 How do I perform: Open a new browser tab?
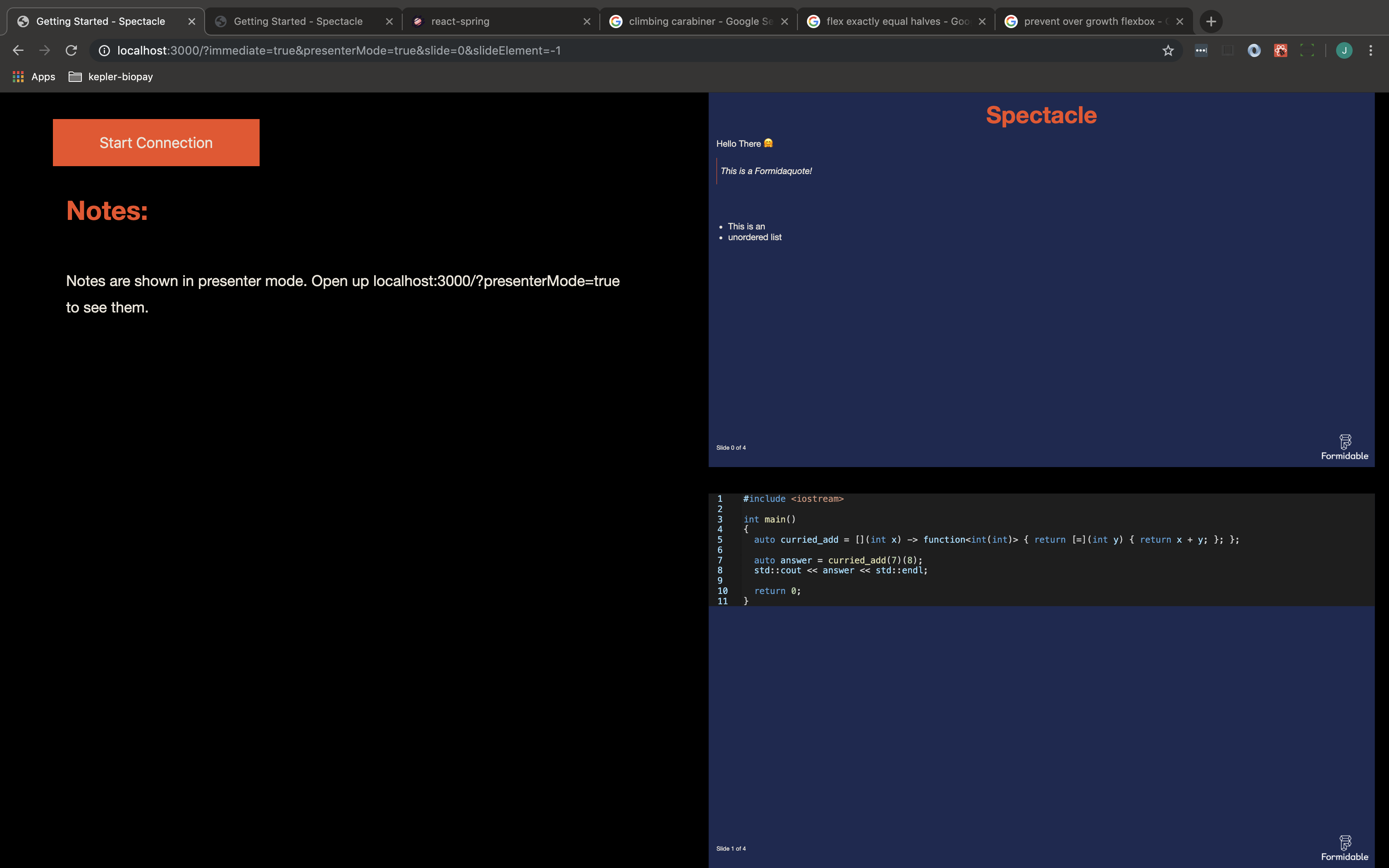click(1211, 21)
